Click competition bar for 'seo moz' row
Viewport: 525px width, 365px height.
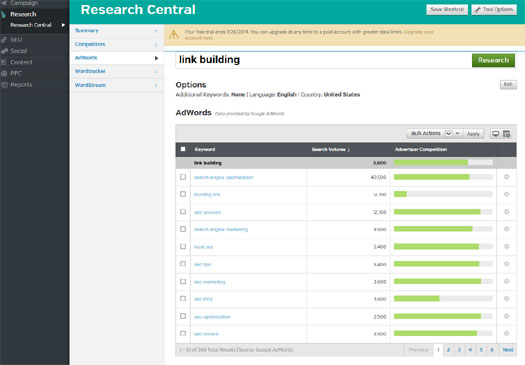point(443,298)
